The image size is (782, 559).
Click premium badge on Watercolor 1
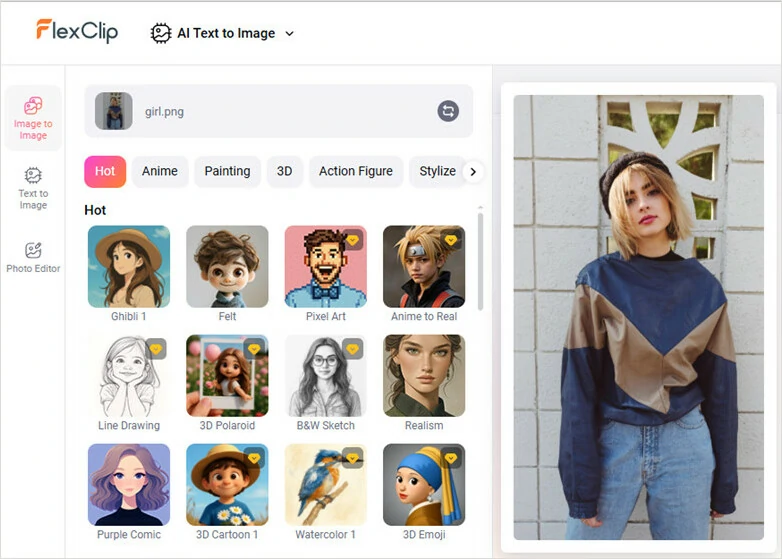tap(353, 458)
